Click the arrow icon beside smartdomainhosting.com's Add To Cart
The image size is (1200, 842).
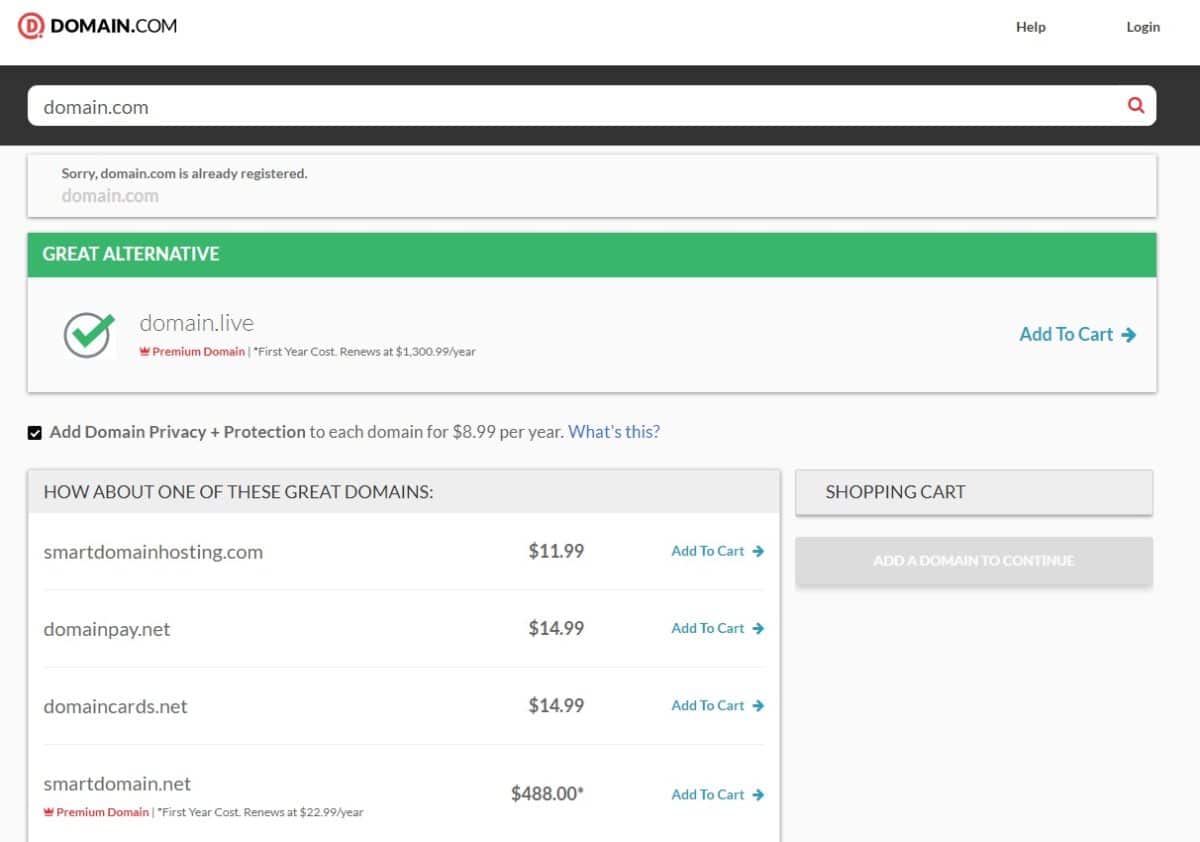[758, 551]
